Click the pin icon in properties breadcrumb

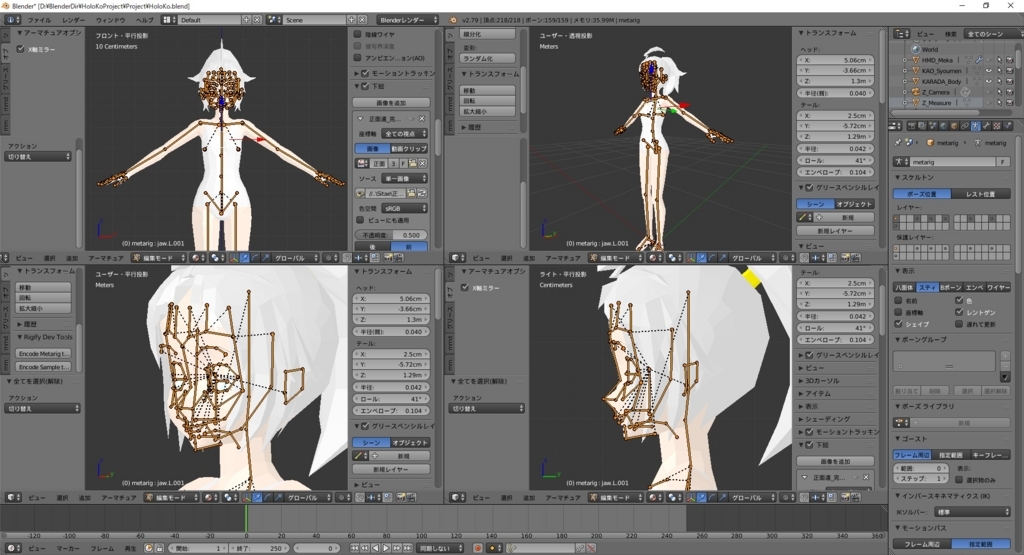[899, 142]
